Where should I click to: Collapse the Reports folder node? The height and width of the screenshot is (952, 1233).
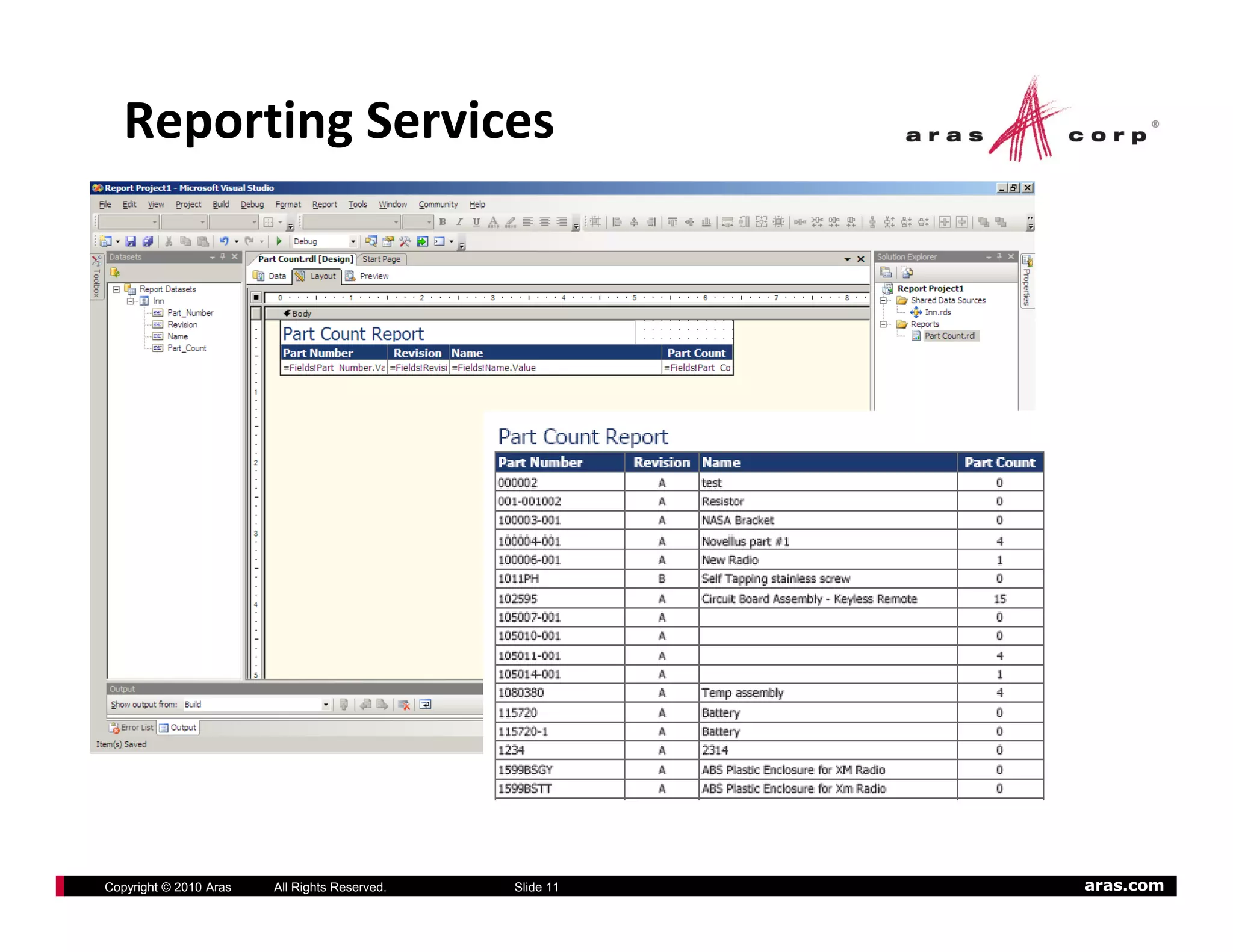pos(883,324)
